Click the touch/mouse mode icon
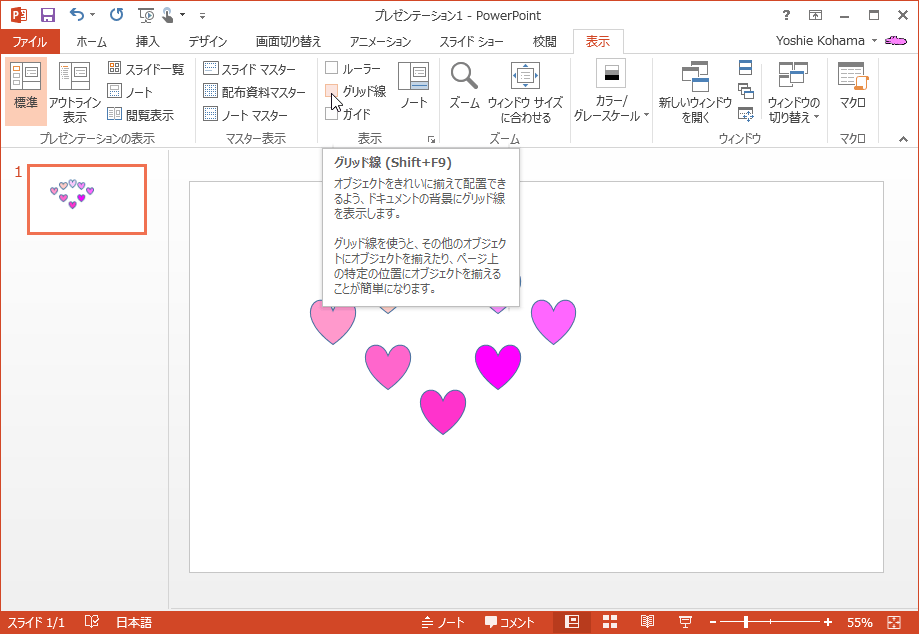Viewport: 919px width, 634px height. 168,15
